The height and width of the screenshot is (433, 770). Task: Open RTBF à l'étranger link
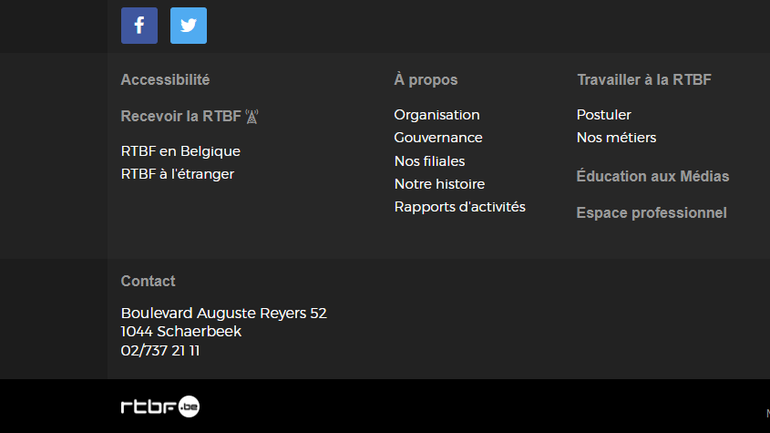pyautogui.click(x=177, y=174)
